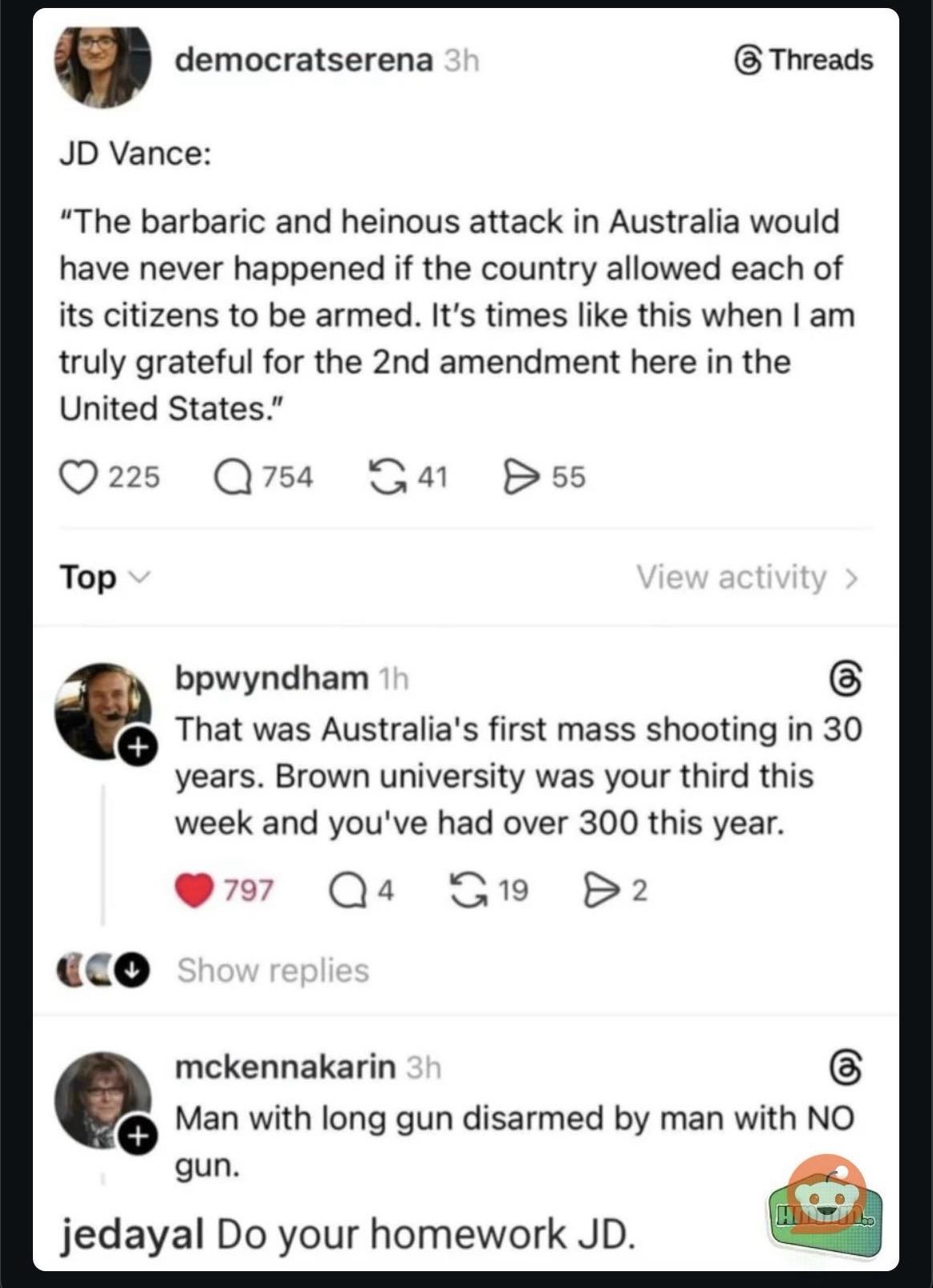View democratserena's profile picture
Viewport: 933px width, 1288px height.
coord(103,66)
